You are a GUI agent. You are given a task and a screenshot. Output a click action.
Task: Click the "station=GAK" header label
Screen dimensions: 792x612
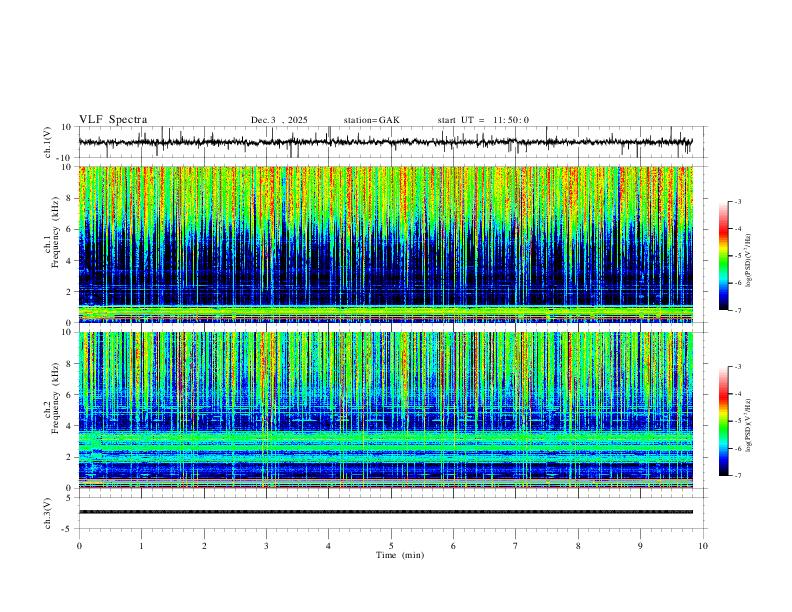pos(371,120)
